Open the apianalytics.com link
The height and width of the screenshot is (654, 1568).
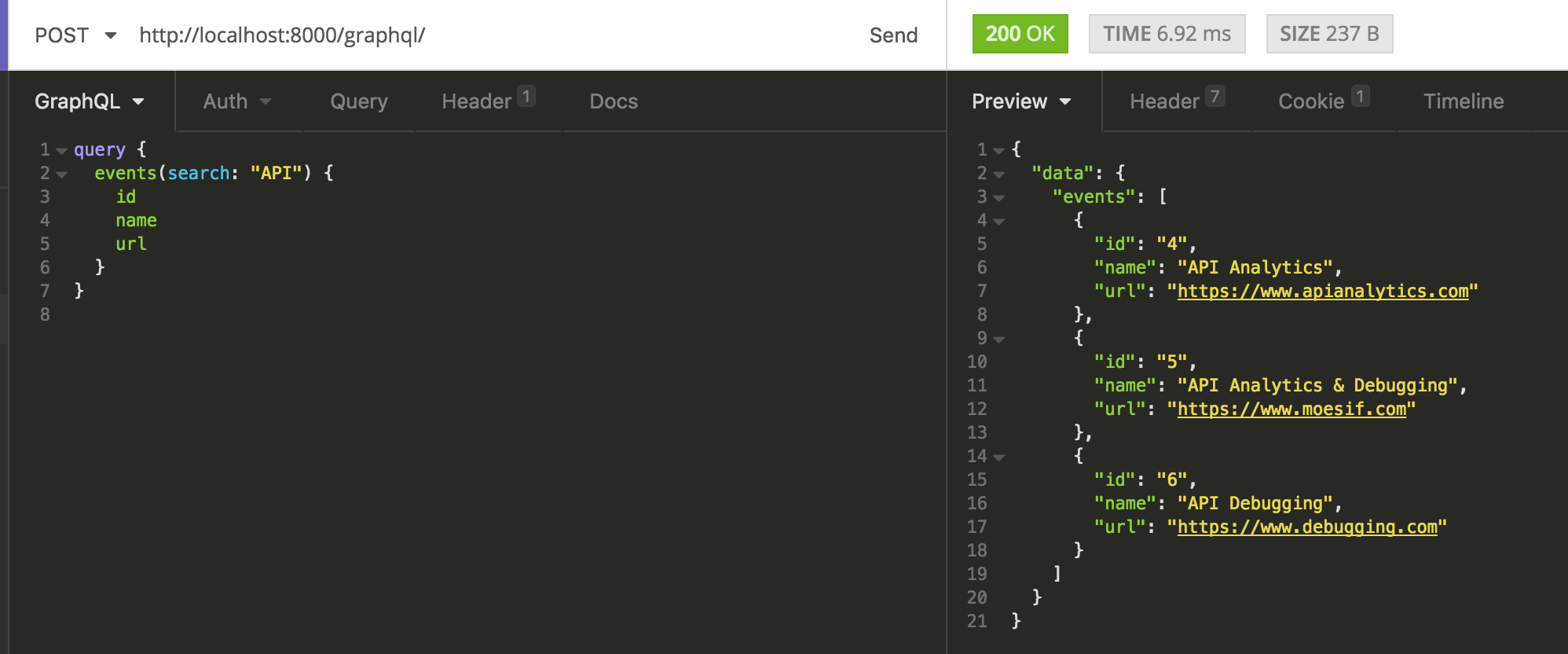click(1326, 291)
